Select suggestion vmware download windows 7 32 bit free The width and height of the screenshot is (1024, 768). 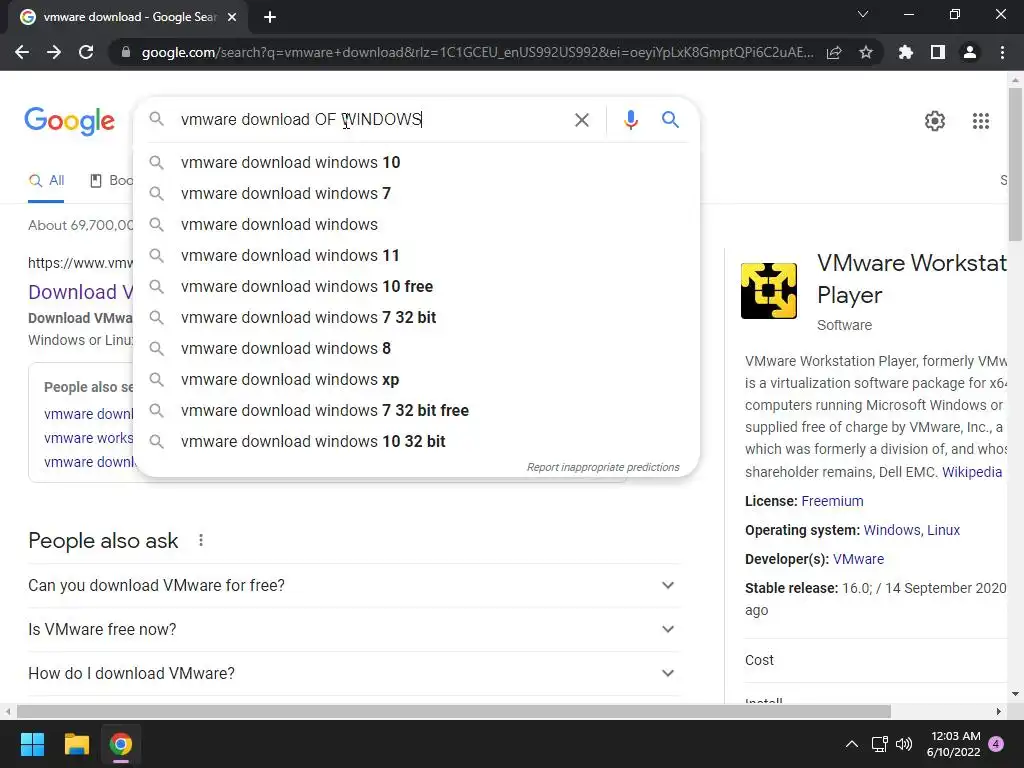coord(416,410)
